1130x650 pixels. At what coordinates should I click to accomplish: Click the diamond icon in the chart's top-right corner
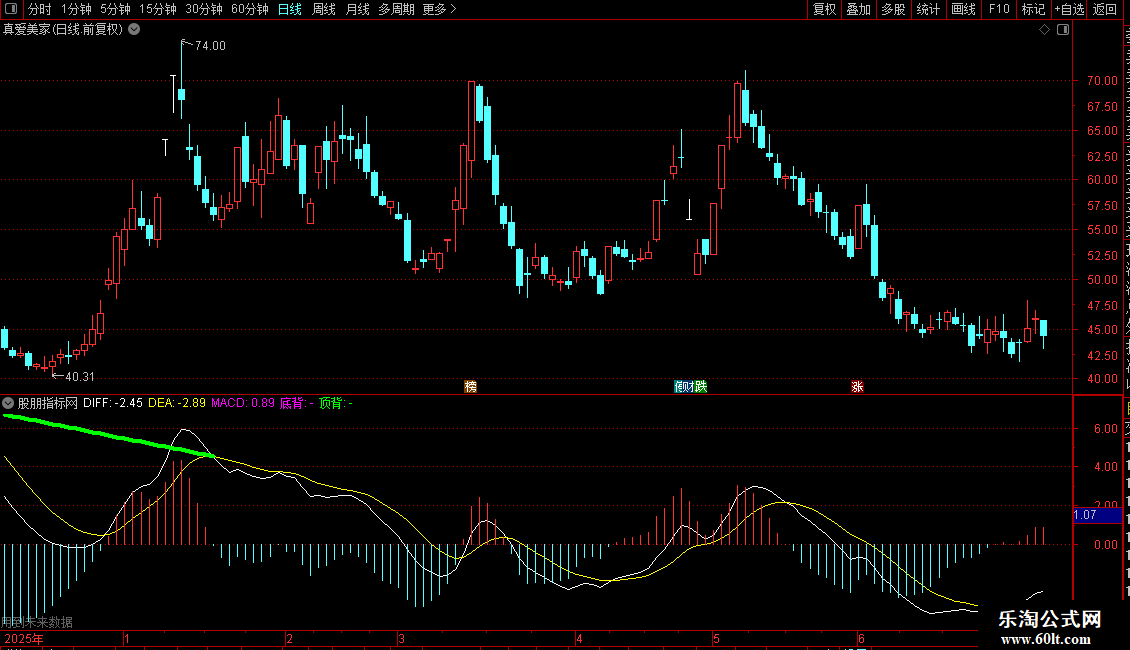click(x=1044, y=30)
